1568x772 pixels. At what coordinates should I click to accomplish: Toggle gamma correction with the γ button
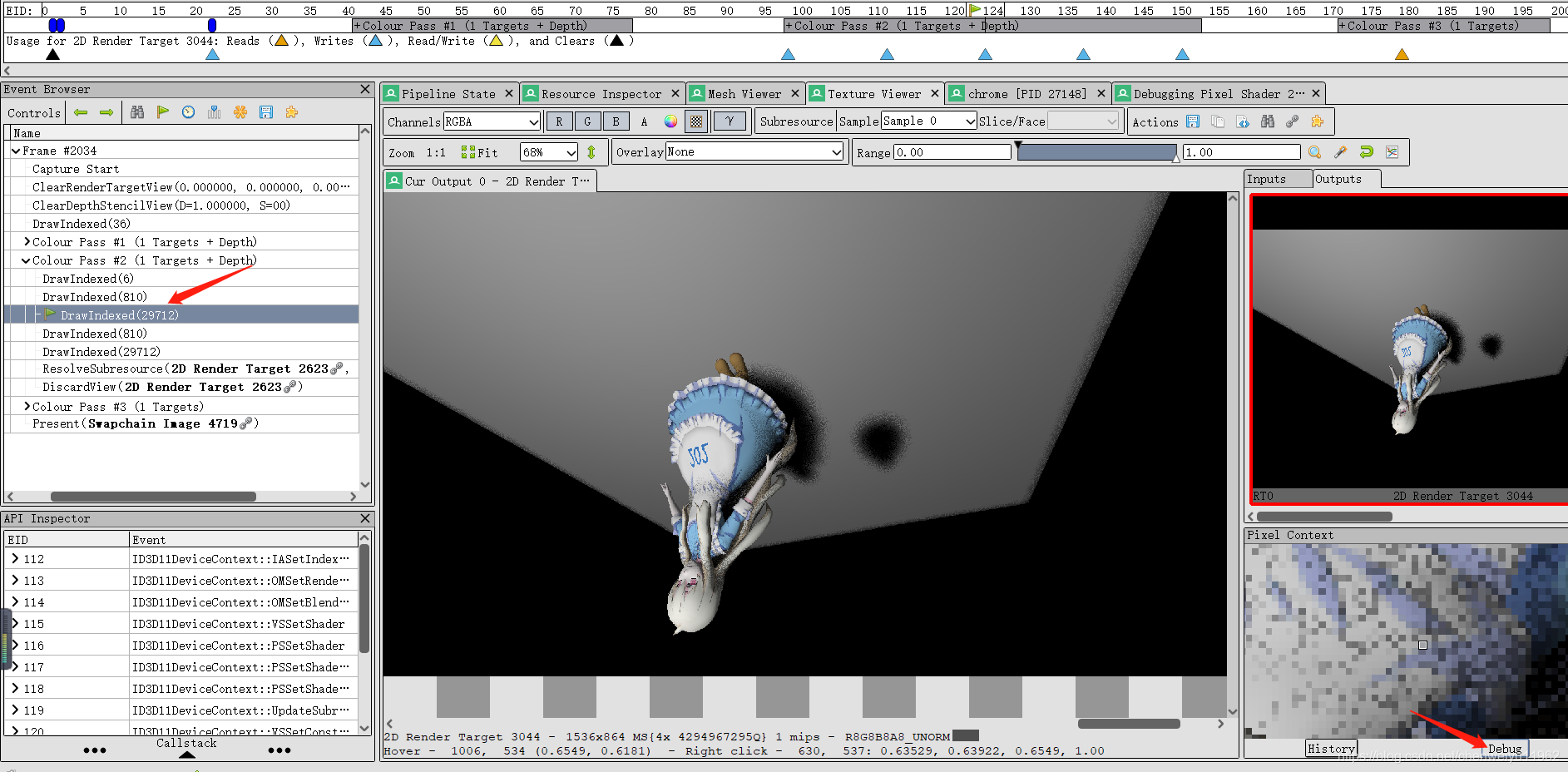(x=730, y=121)
